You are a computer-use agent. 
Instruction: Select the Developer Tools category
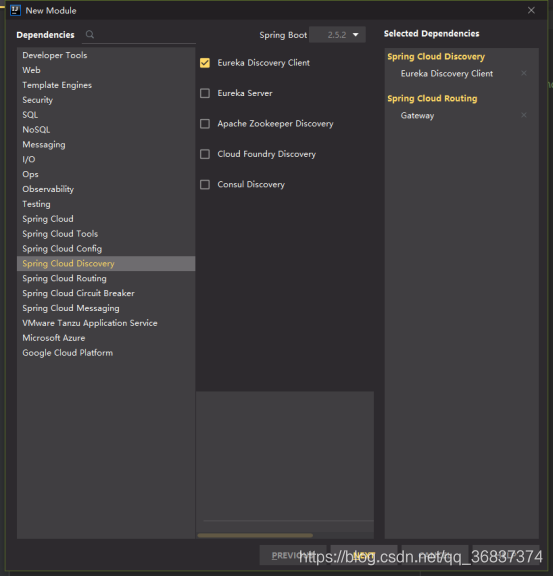click(x=106, y=55)
